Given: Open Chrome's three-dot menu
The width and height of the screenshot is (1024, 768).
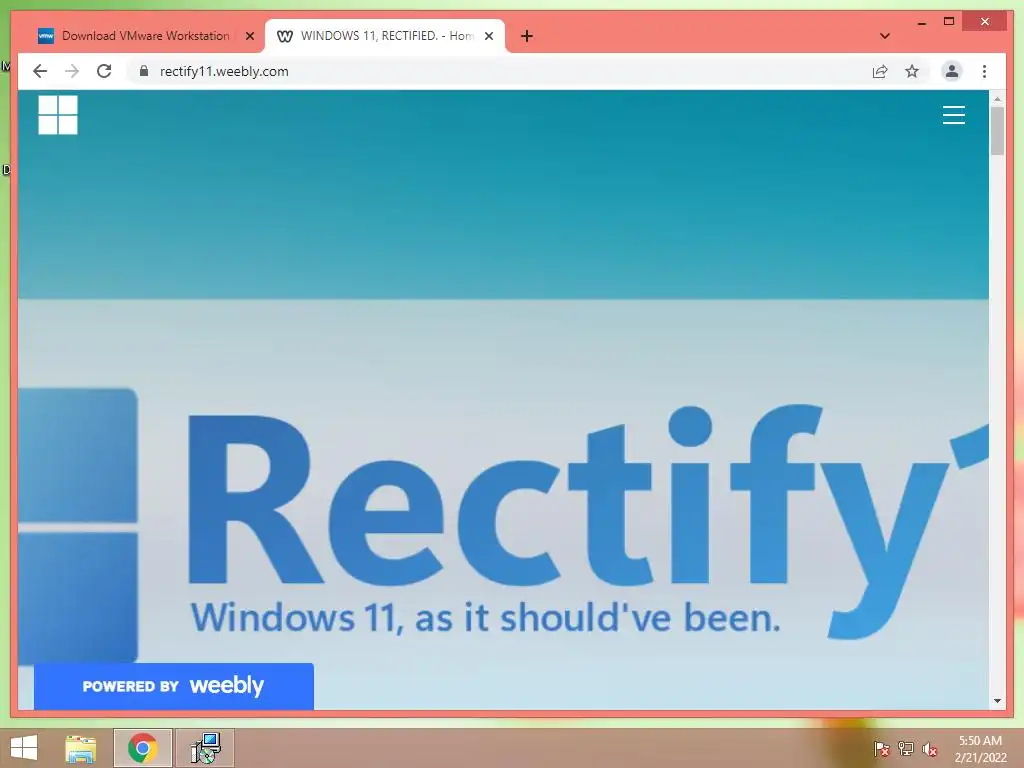Looking at the screenshot, I should click(x=984, y=71).
